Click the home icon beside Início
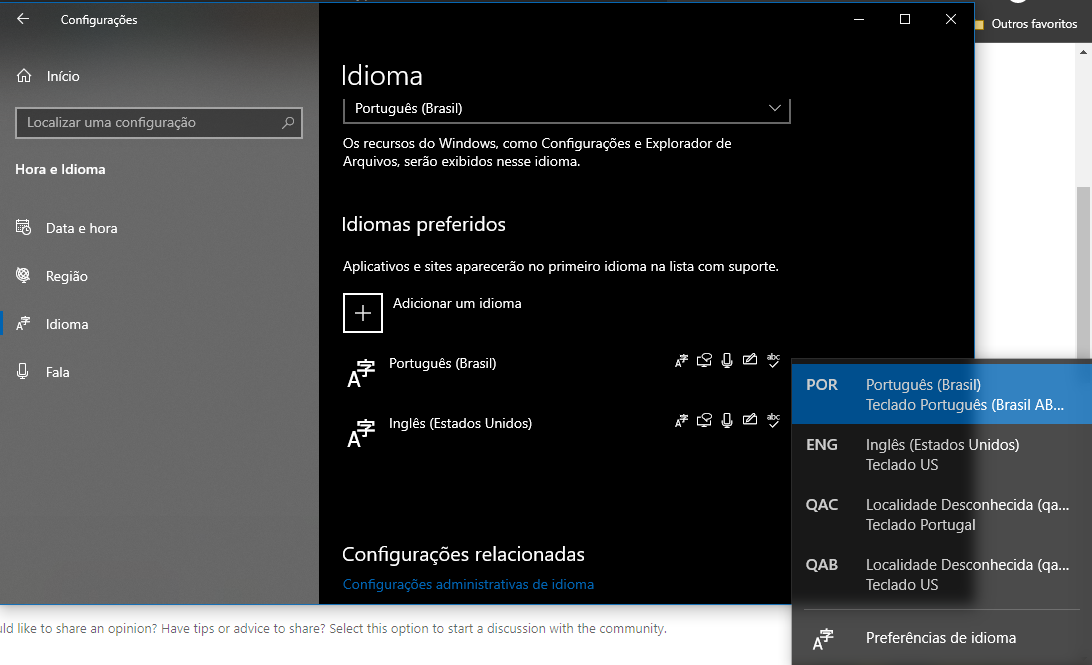1092x665 pixels. pos(24,76)
